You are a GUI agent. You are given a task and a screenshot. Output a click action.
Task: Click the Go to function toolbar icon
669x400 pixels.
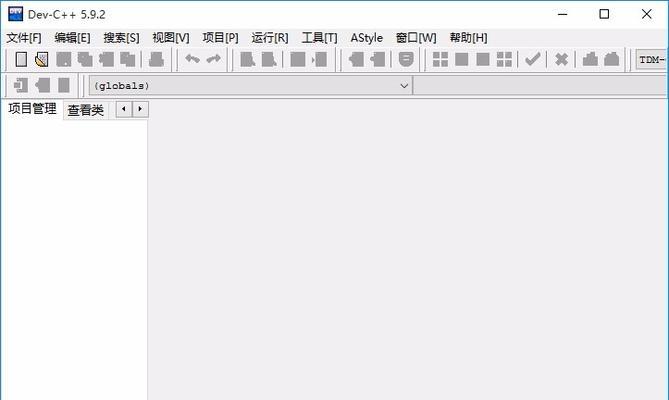coord(298,60)
